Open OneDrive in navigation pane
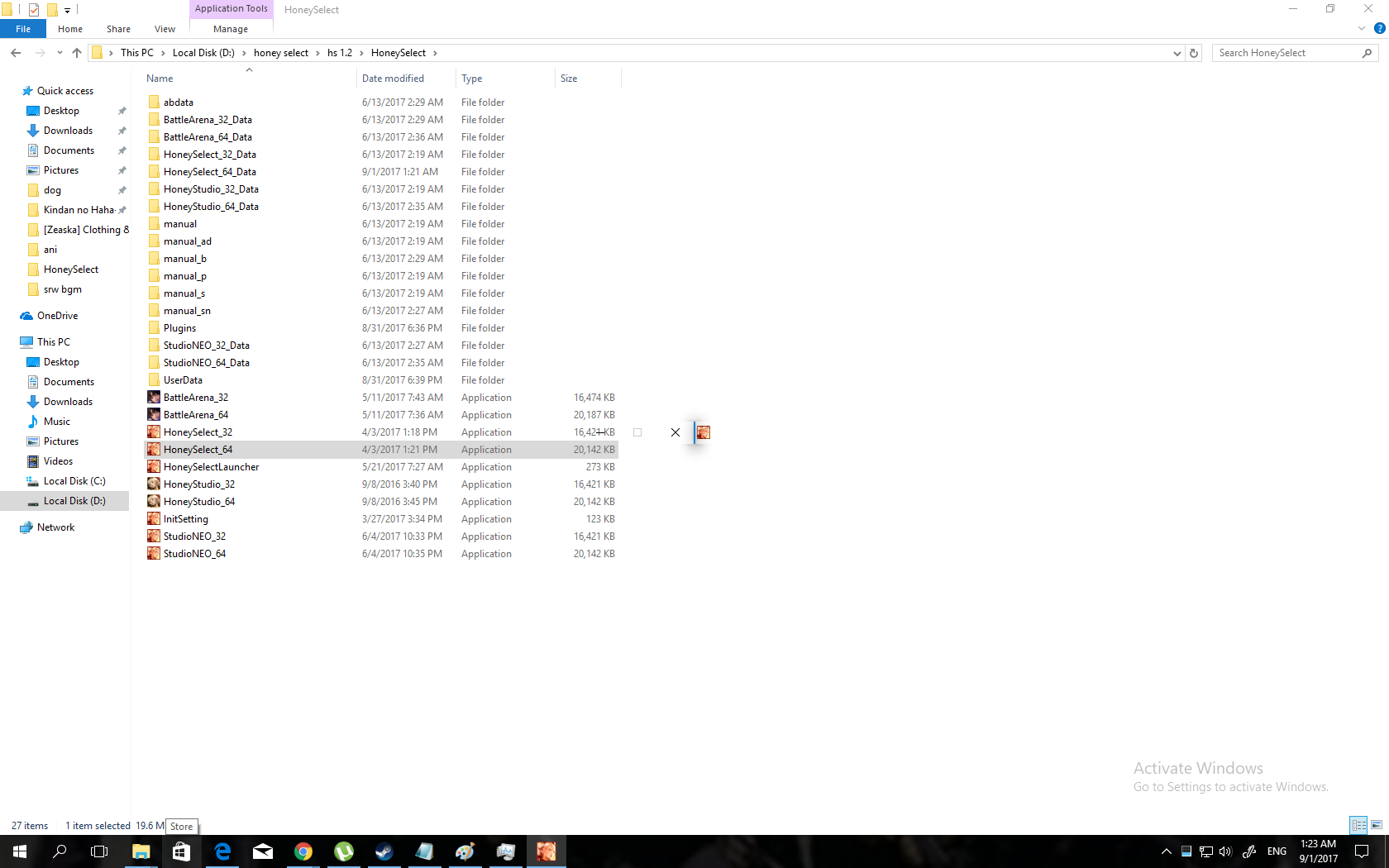This screenshot has height=868, width=1389. point(57,316)
